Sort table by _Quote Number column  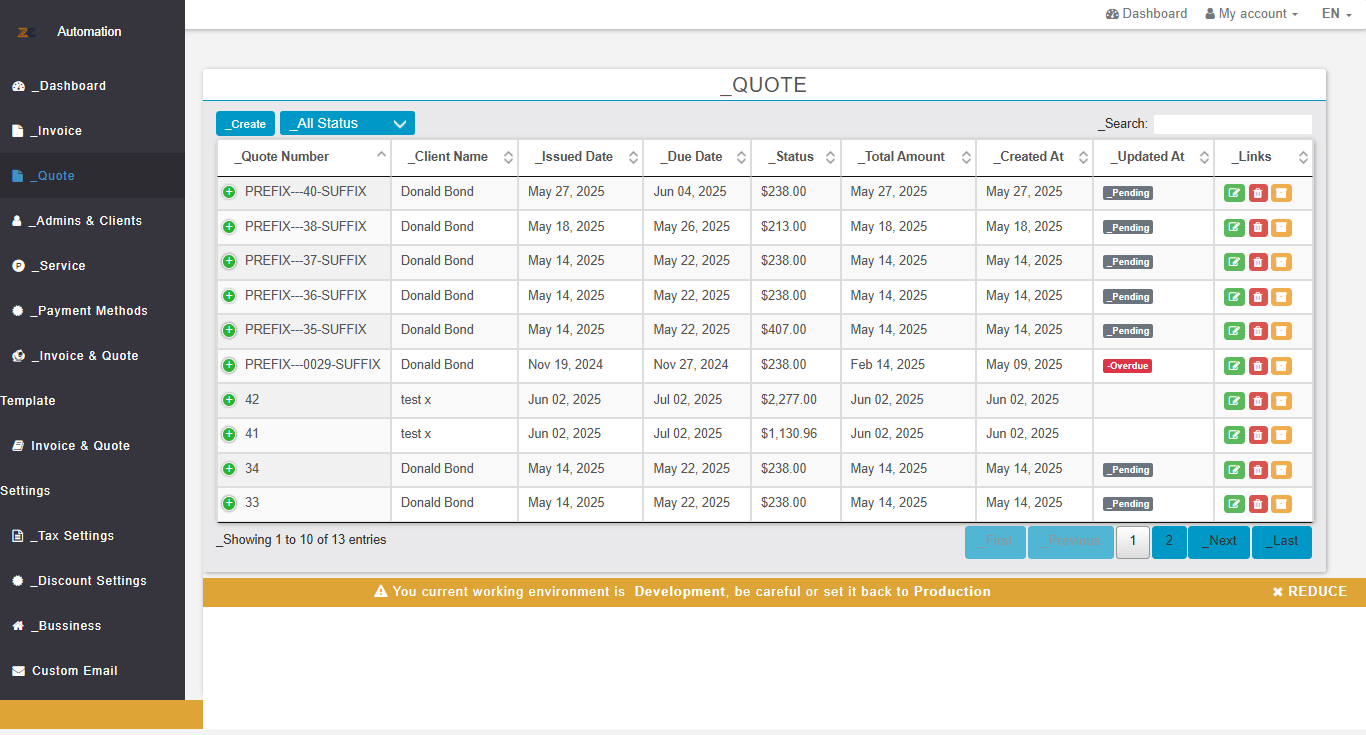point(304,157)
